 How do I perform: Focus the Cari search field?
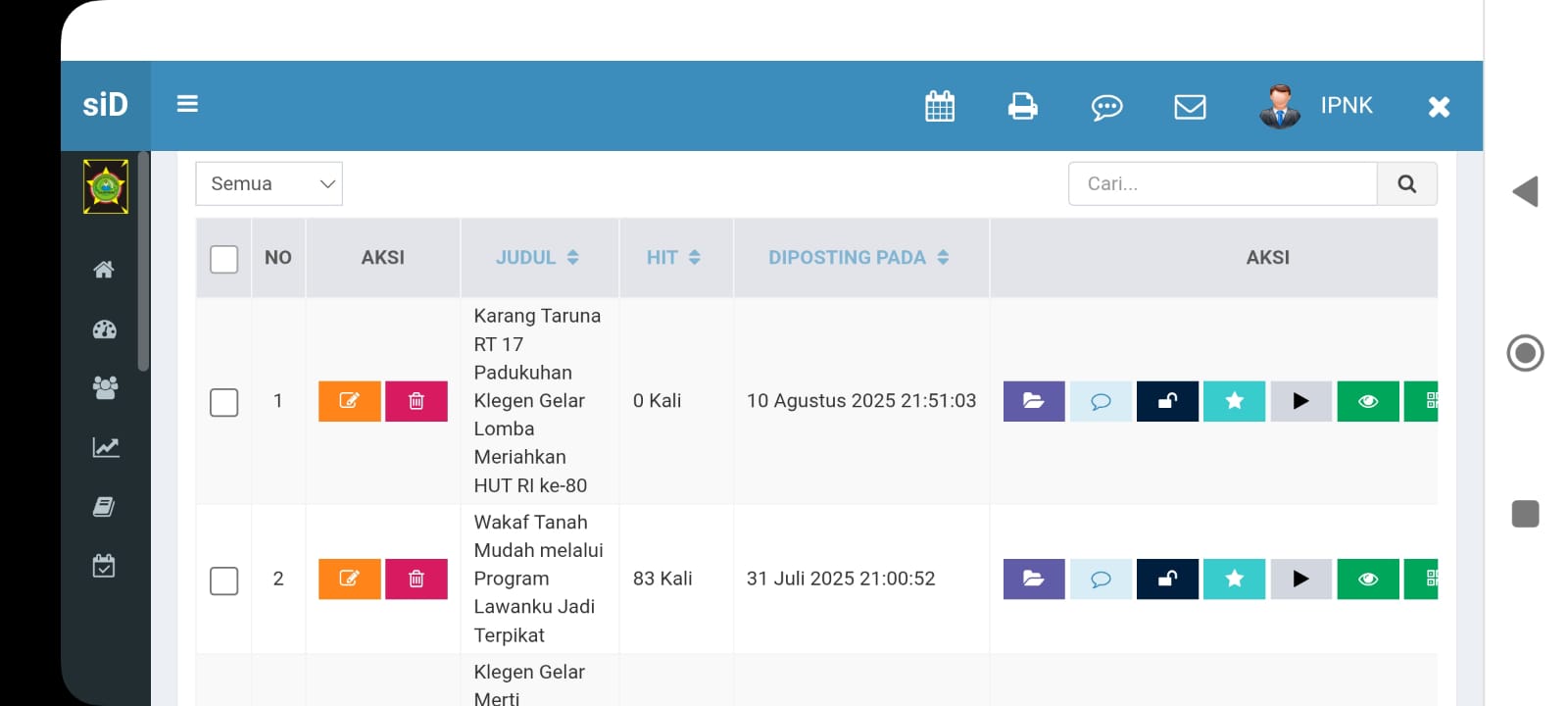click(x=1223, y=183)
